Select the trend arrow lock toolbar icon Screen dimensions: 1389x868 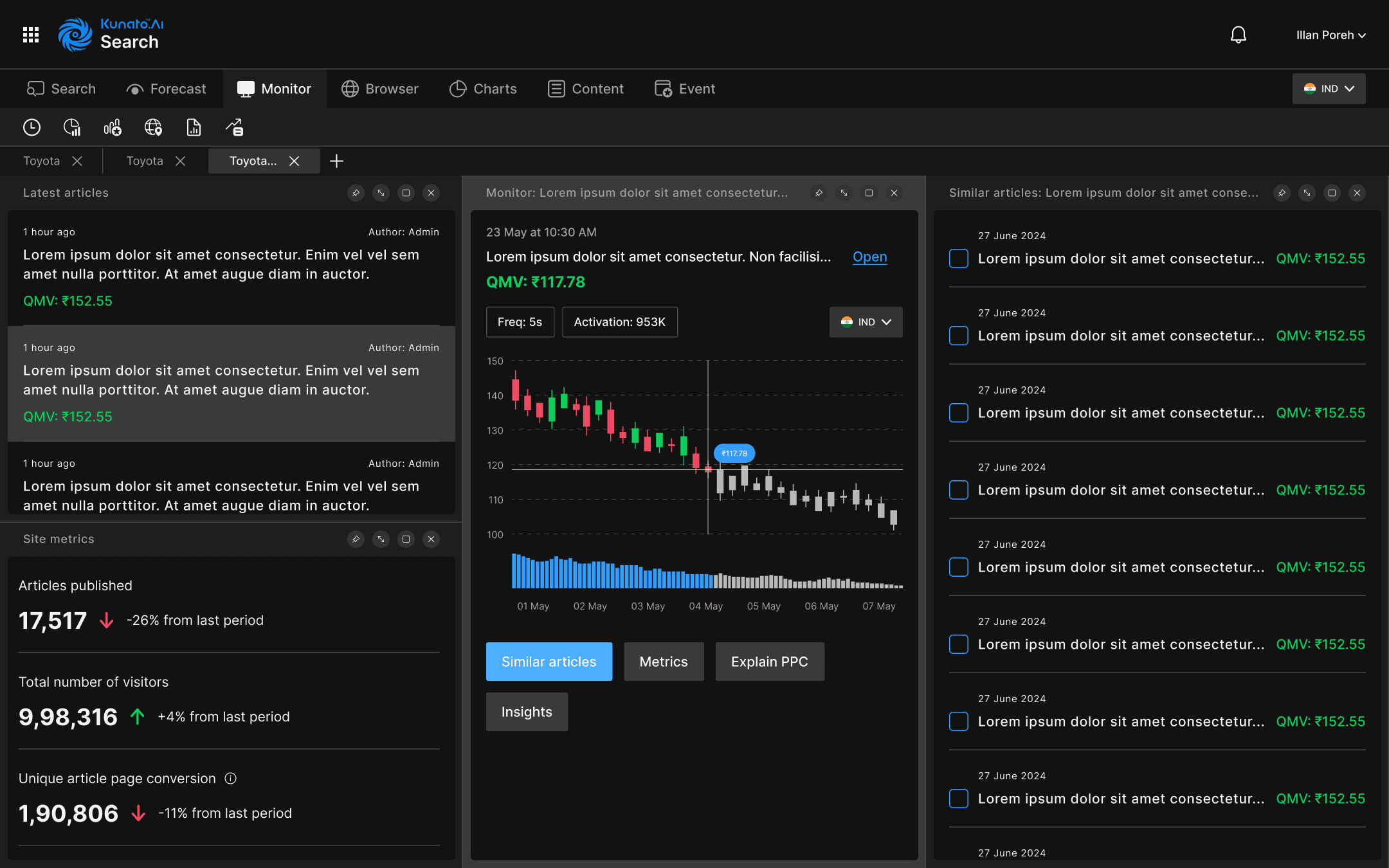(x=234, y=127)
